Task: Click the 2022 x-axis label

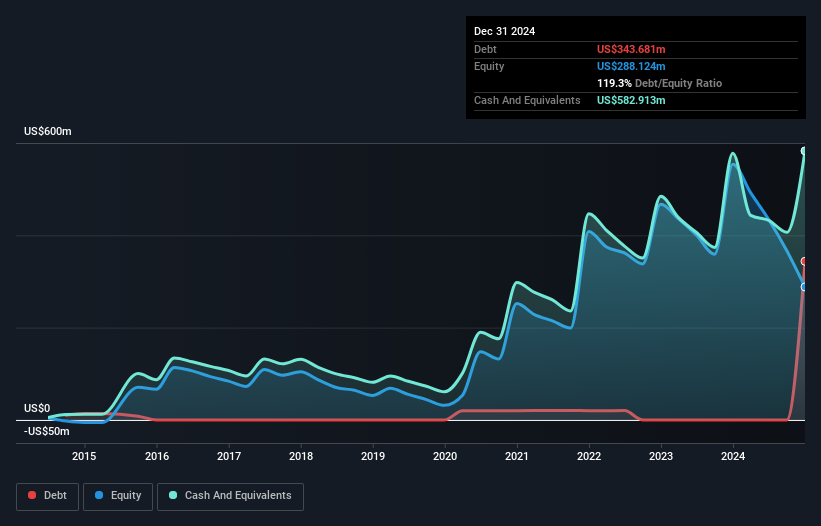Action: tap(589, 456)
